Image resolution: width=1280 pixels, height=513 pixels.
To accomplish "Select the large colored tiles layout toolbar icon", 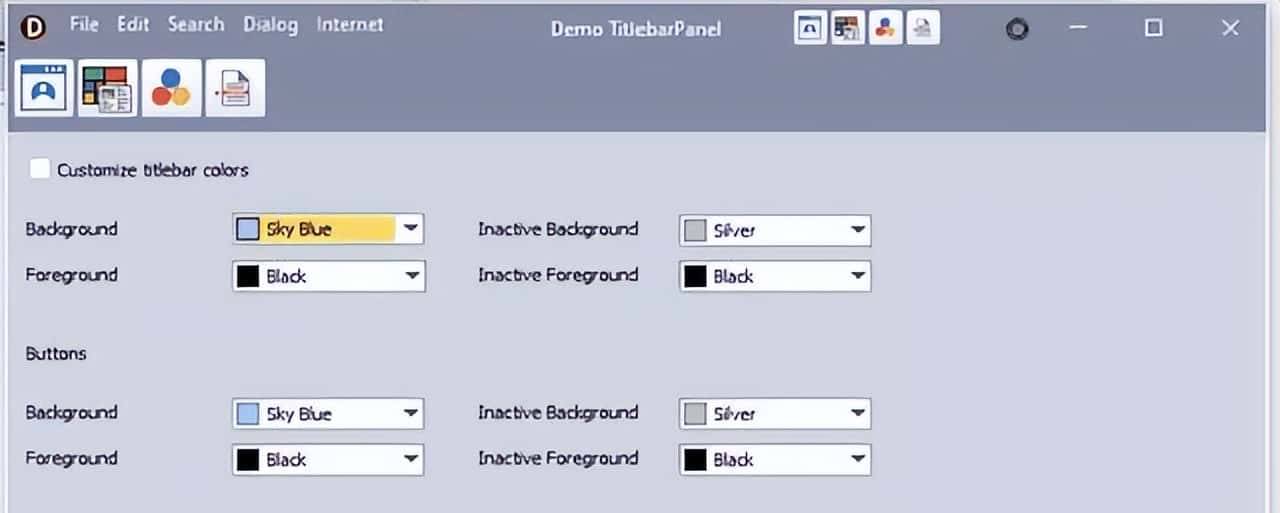I will click(x=108, y=88).
